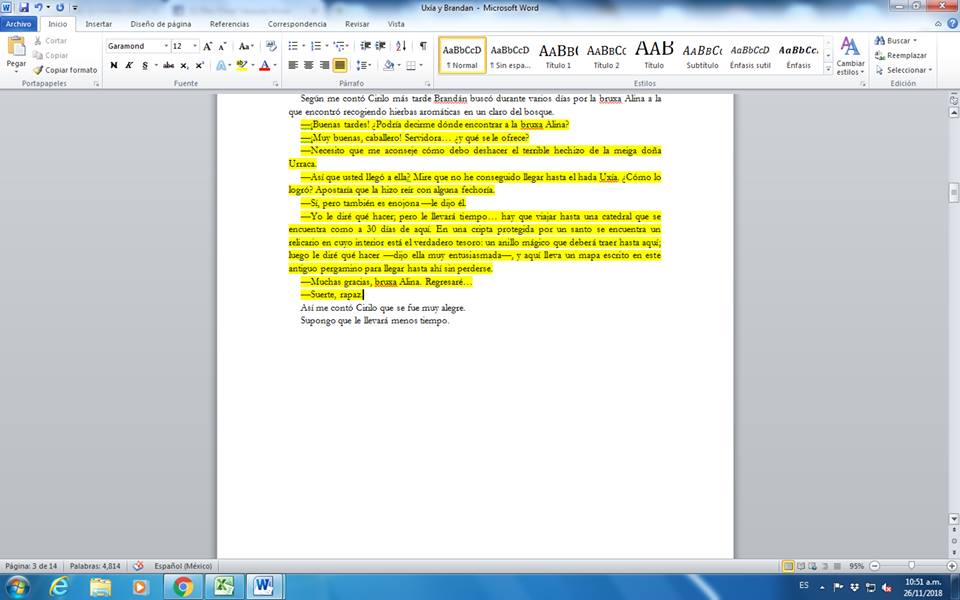Open the Referencias ribbon tab
Viewport: 960px width, 600px height.
pos(229,23)
